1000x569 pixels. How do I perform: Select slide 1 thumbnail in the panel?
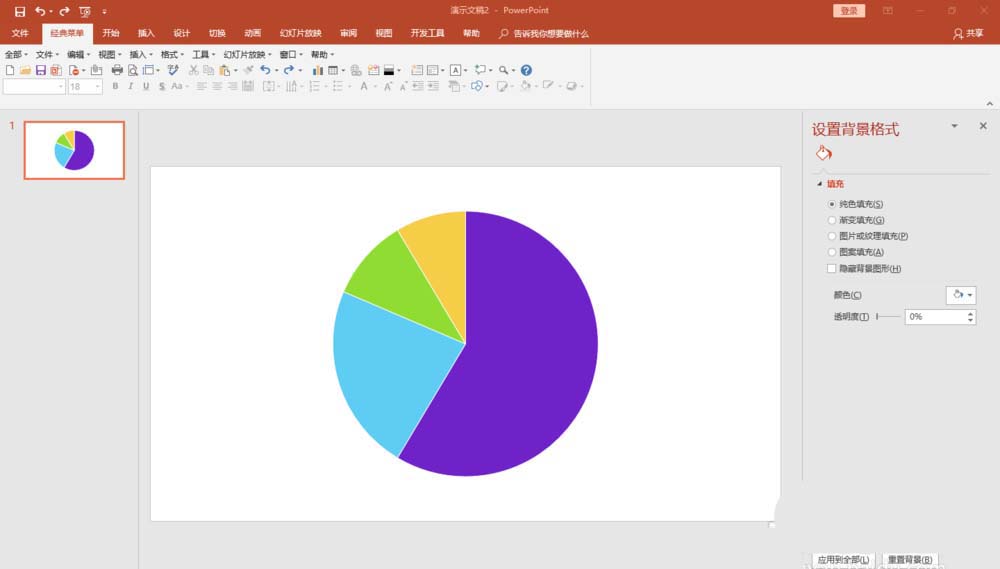tap(74, 150)
